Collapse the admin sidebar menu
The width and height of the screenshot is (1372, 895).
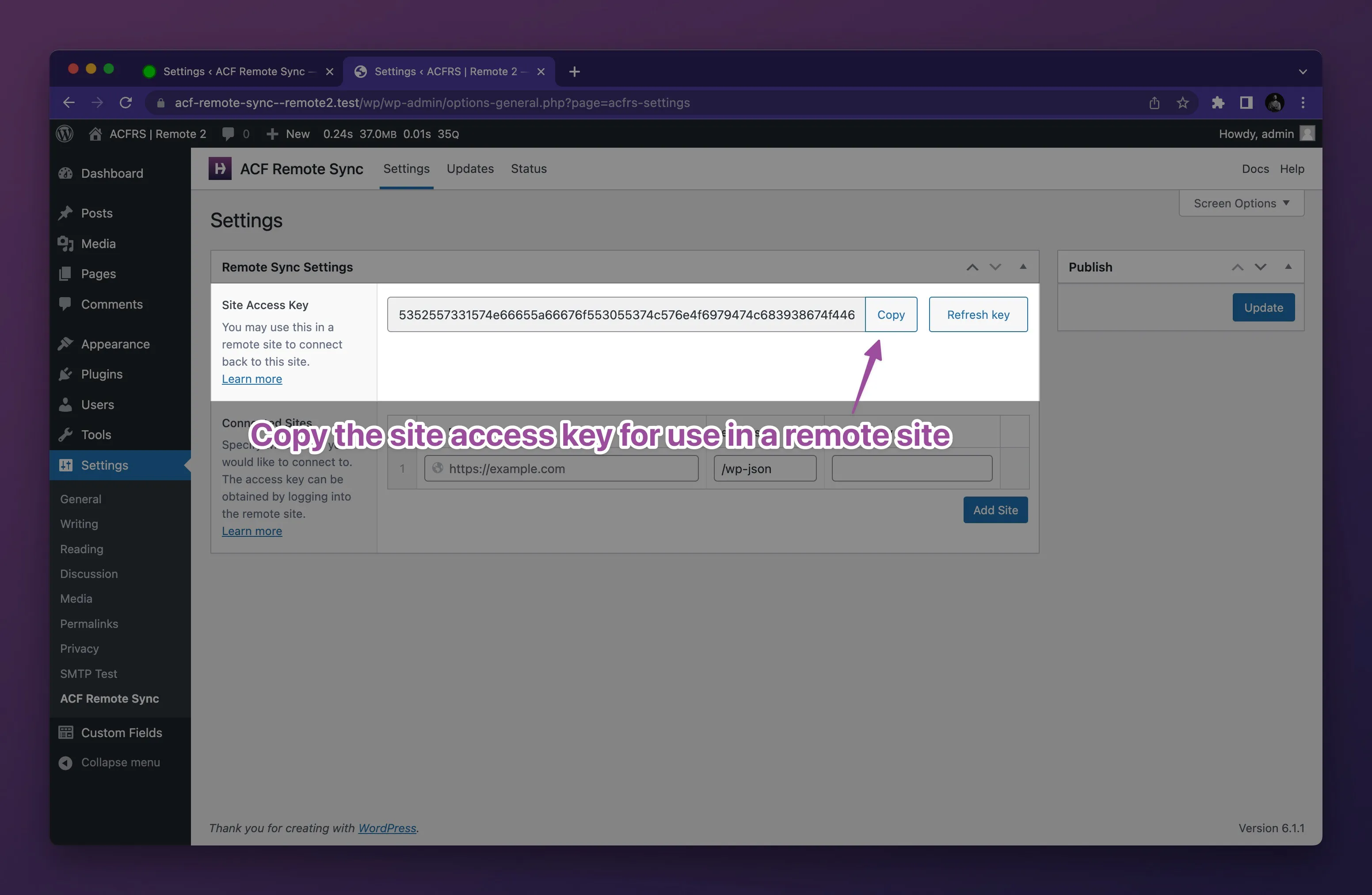pos(120,762)
